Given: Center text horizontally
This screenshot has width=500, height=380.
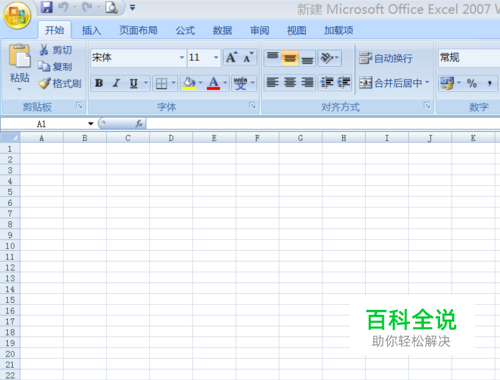Looking at the screenshot, I should (x=290, y=82).
